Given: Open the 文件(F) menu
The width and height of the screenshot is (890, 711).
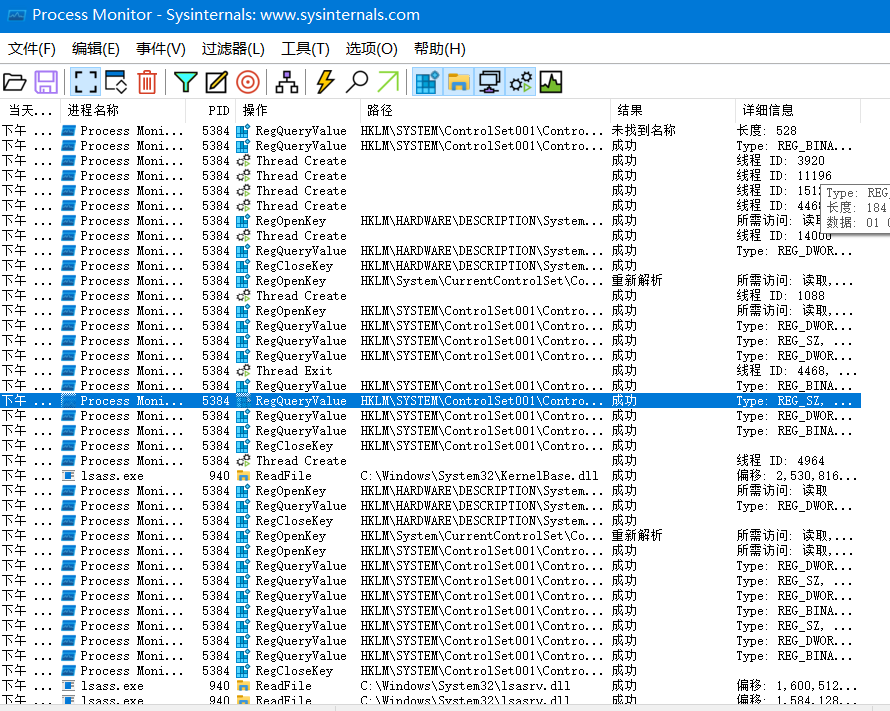Looking at the screenshot, I should click(x=32, y=49).
